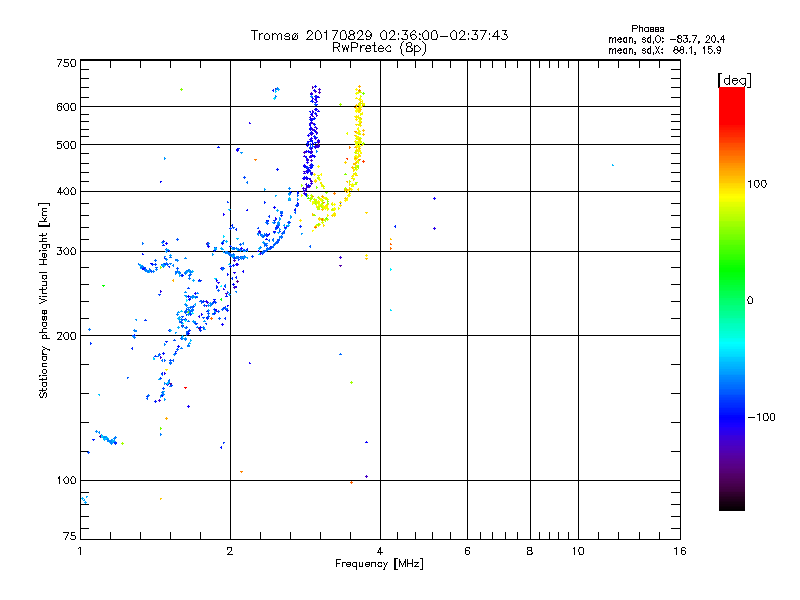This screenshot has height=600, width=800.
Task: Click the y-axis tick label "500"
Action: click(x=66, y=145)
